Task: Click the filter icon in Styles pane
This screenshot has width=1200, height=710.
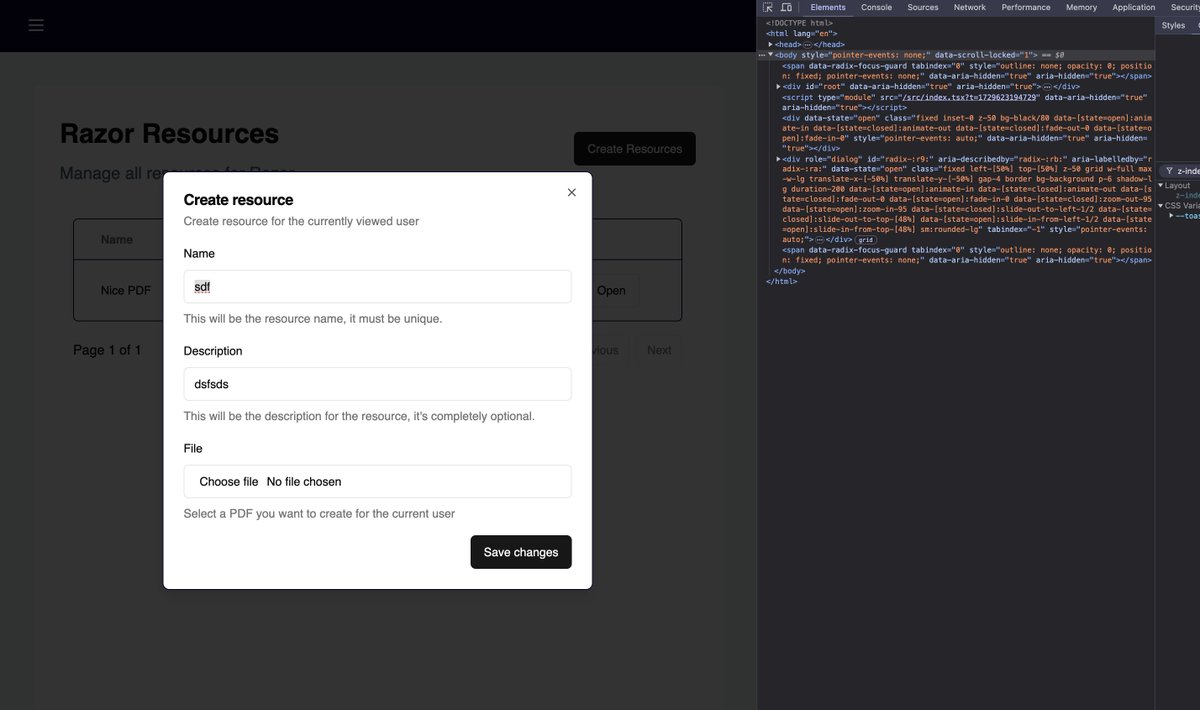Action: (x=1168, y=171)
